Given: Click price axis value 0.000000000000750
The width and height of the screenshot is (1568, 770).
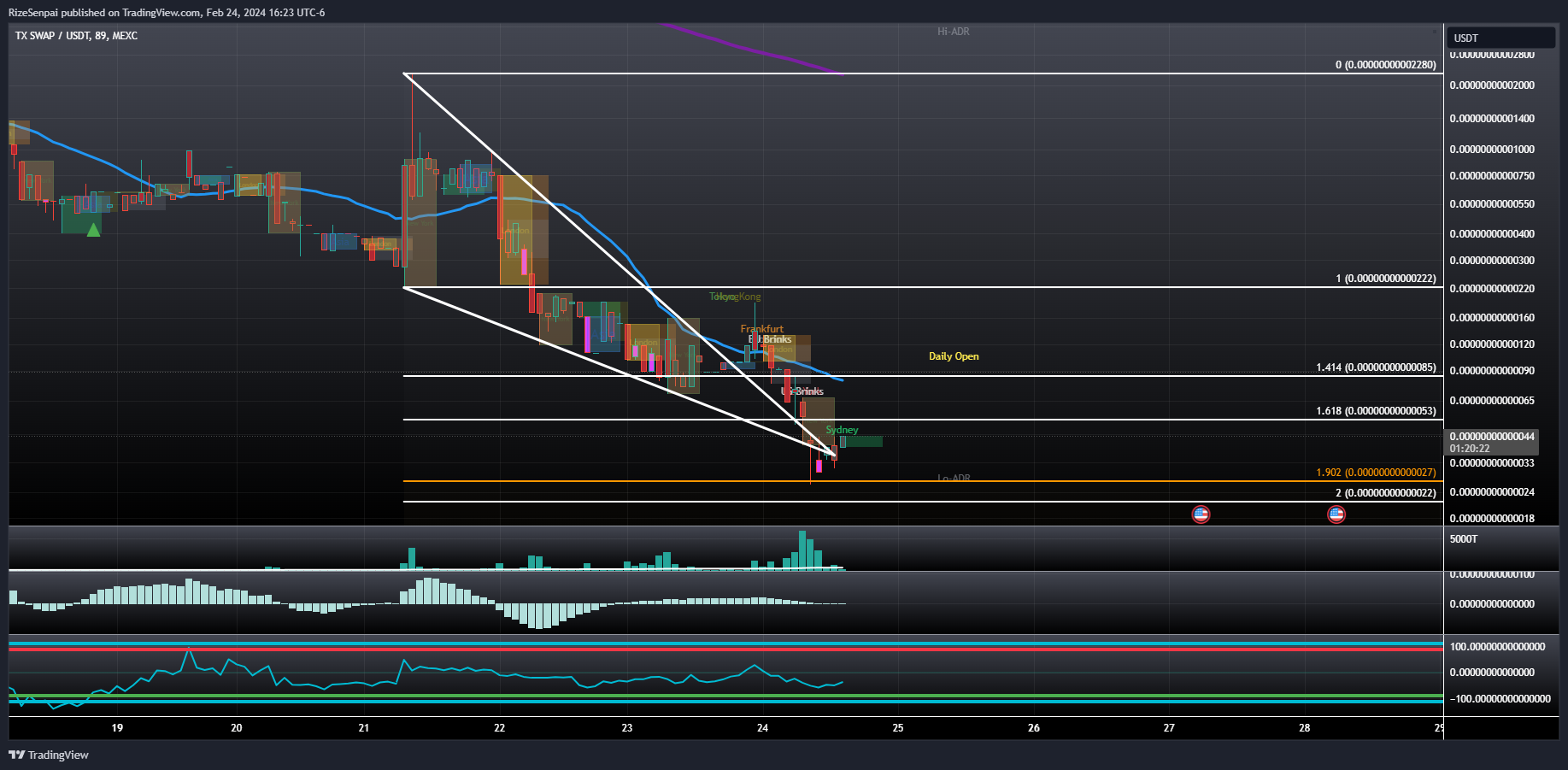Looking at the screenshot, I should point(1492,176).
